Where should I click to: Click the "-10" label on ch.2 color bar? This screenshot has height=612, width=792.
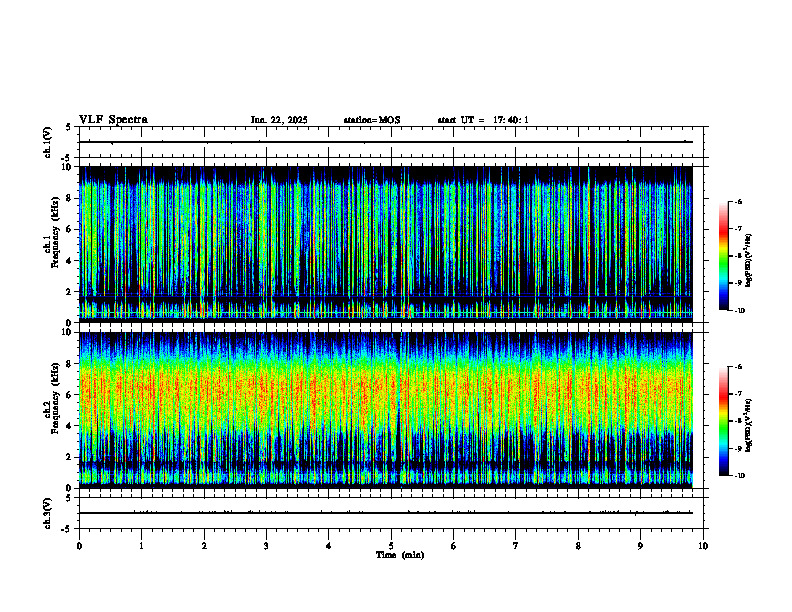(740, 475)
